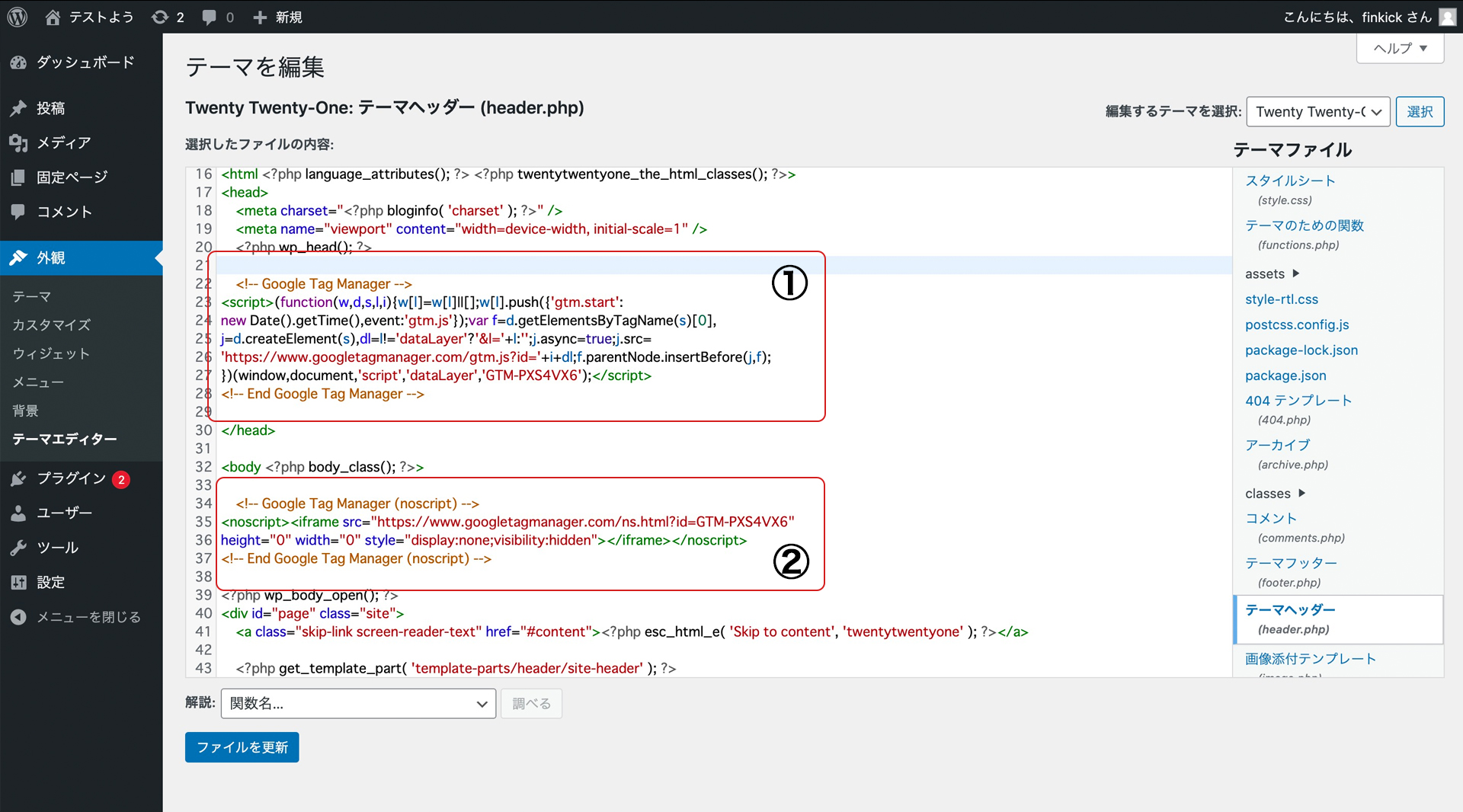The height and width of the screenshot is (812, 1463).
Task: Open カスタマイズ submenu item
Action: pos(52,324)
